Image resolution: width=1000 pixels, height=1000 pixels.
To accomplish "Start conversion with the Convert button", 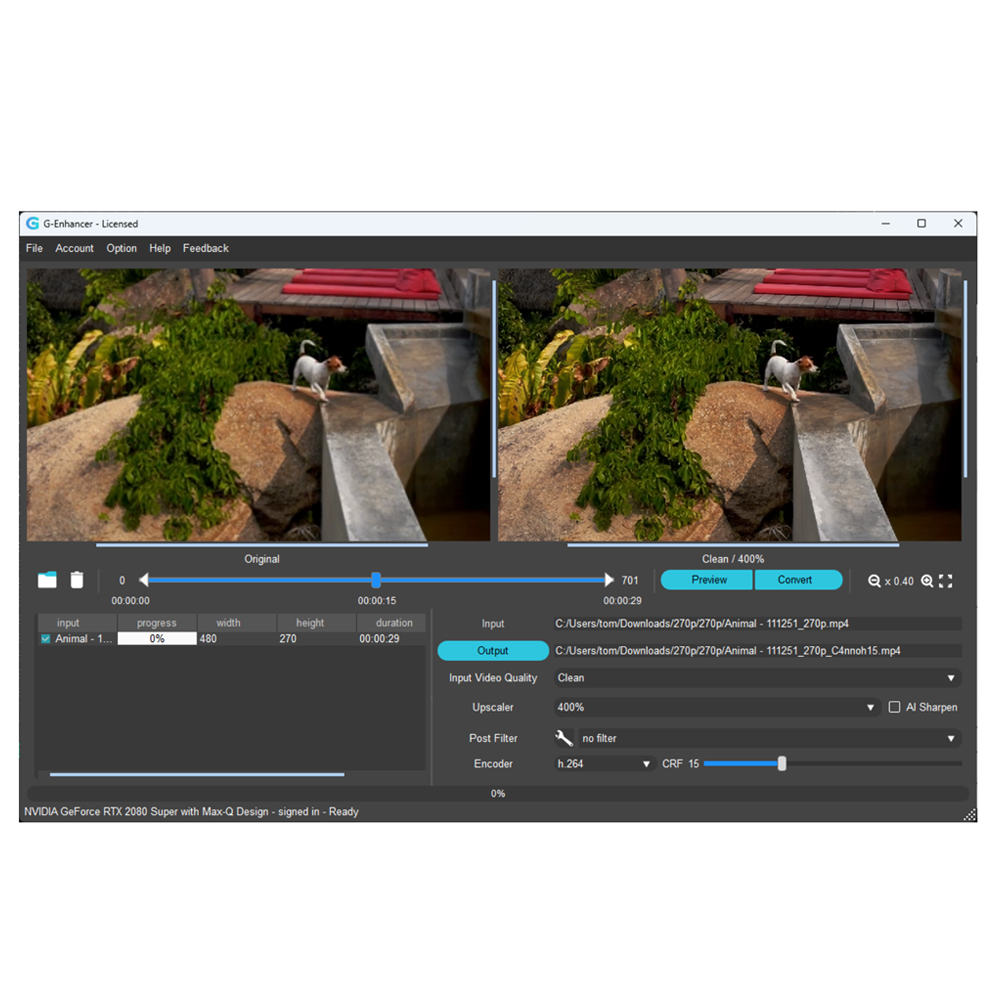I will pos(798,580).
